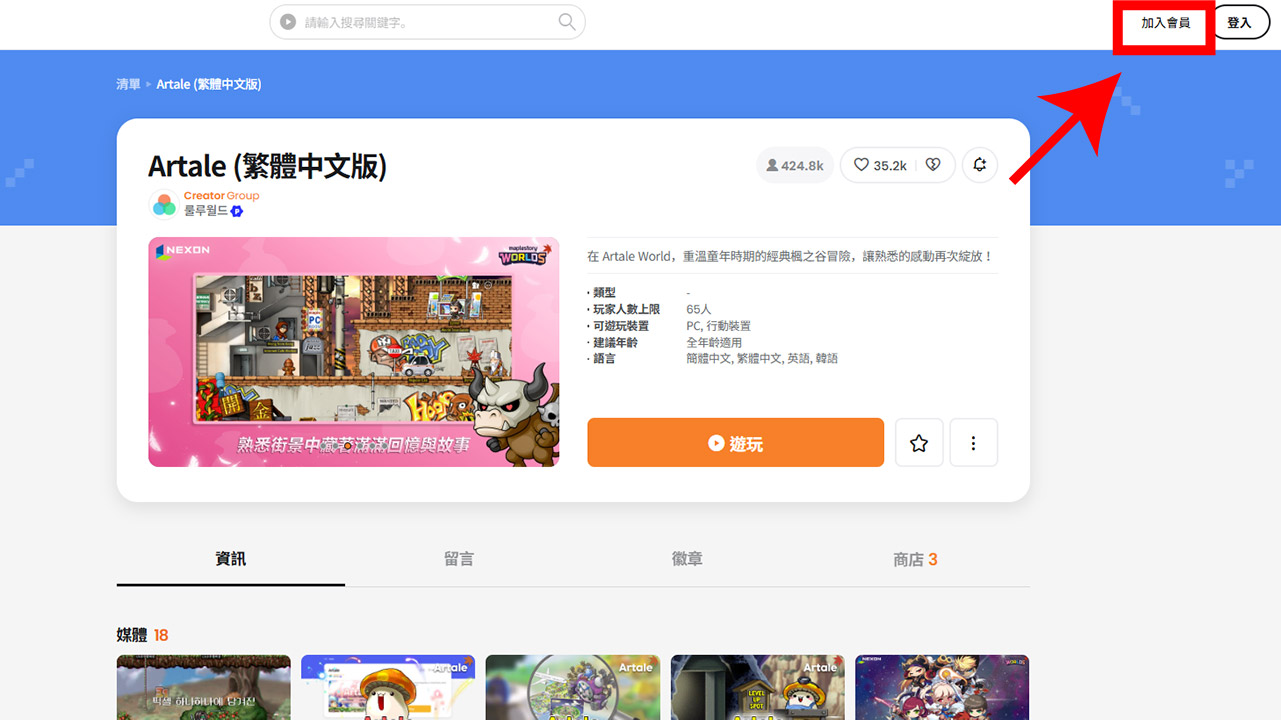Click the magnifier search icon
Screen dimensions: 1281x720
(566, 21)
